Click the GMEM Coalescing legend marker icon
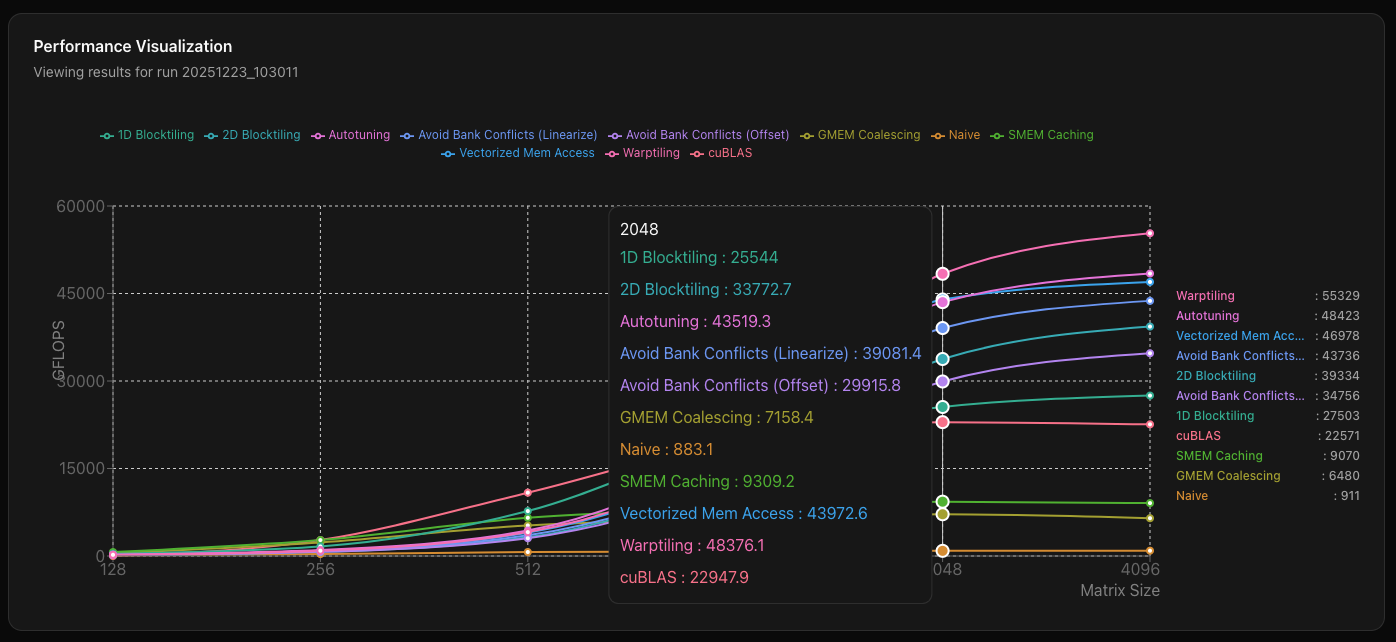1396x642 pixels. click(807, 135)
